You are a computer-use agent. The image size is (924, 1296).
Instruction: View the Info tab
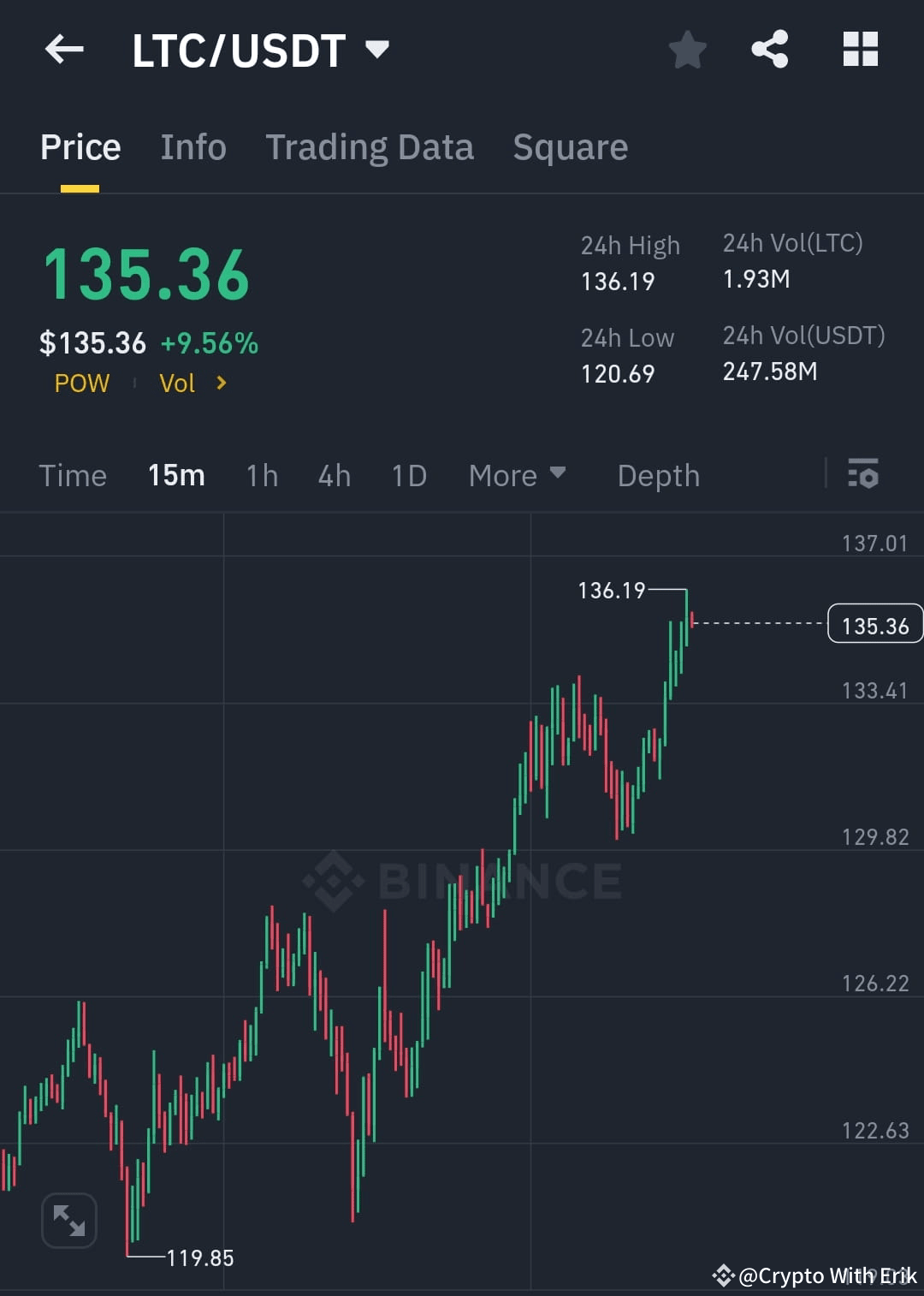click(x=192, y=146)
